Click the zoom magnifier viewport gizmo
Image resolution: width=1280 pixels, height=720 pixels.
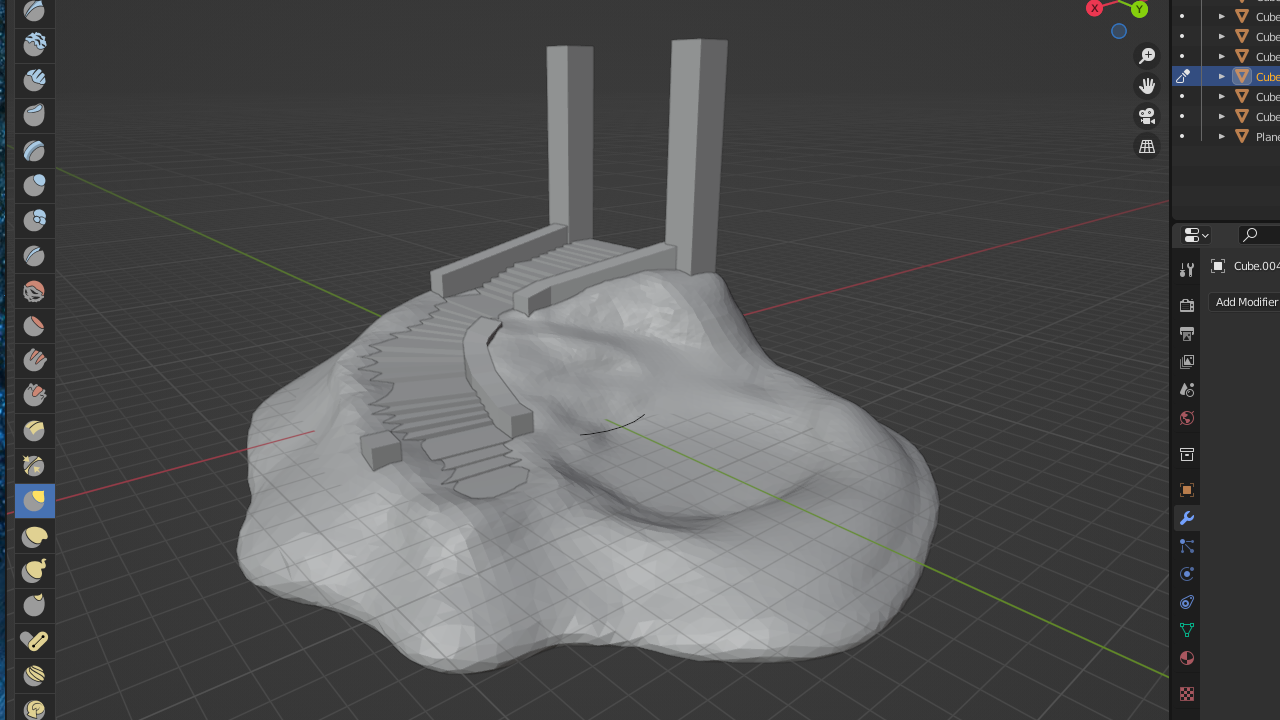tap(1147, 56)
